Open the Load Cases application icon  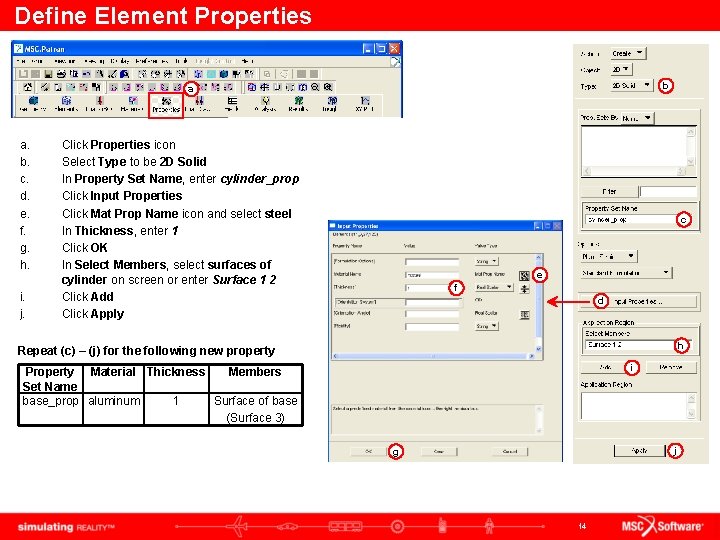(x=199, y=104)
